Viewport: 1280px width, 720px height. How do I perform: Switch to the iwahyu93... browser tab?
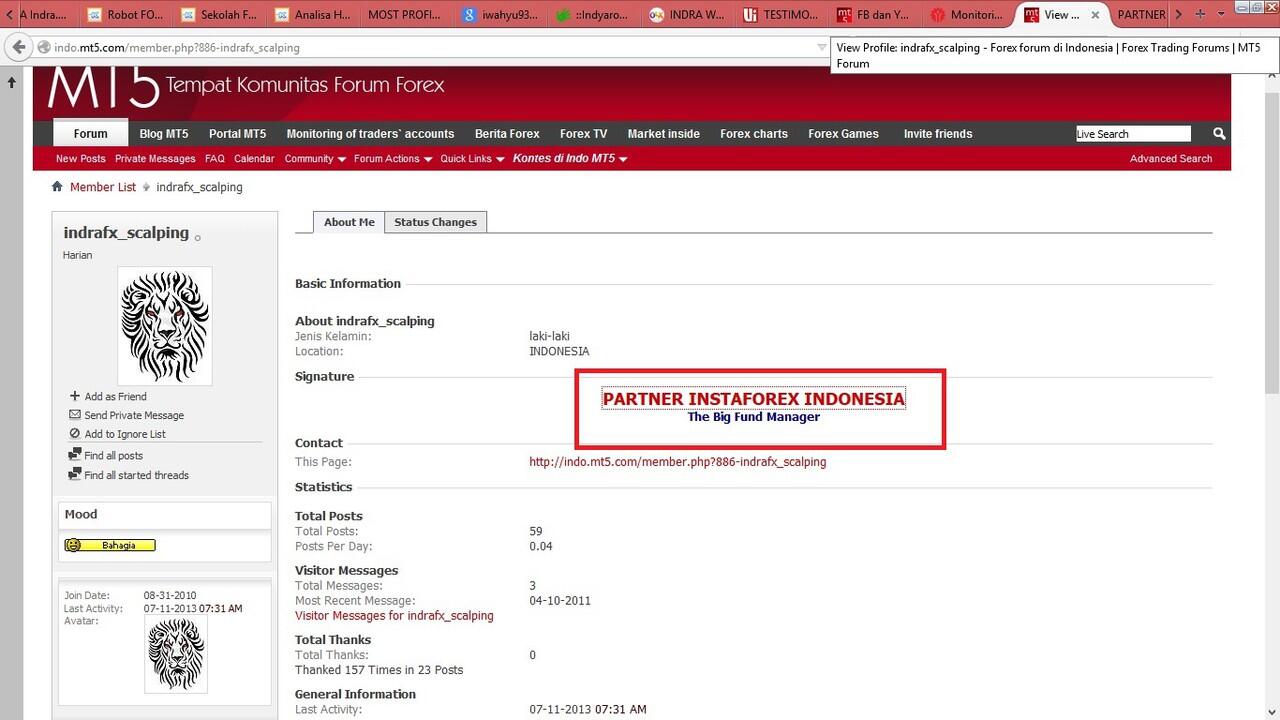coord(500,15)
